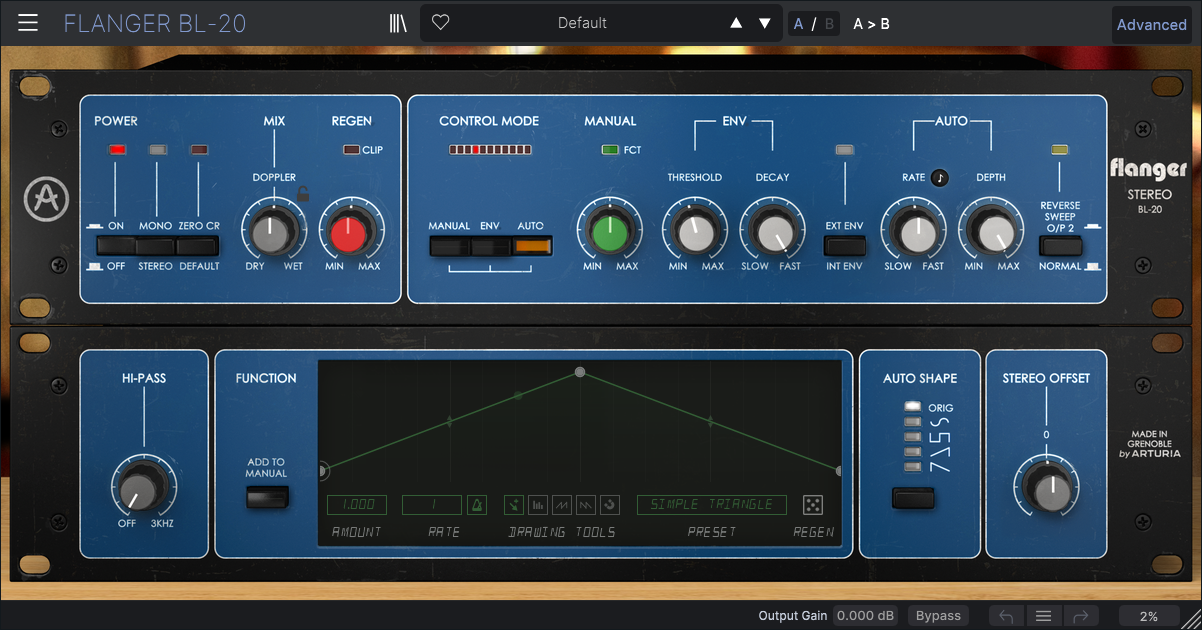Switch to the AUTO control mode

click(x=532, y=246)
